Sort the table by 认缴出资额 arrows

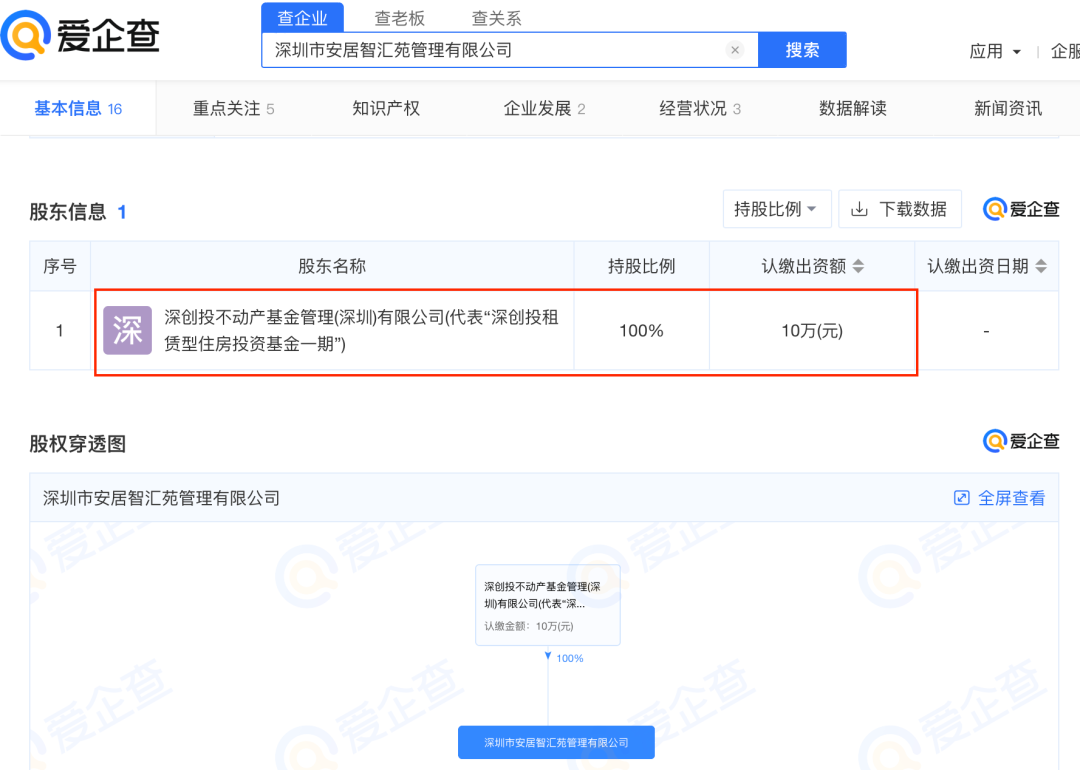[x=858, y=266]
